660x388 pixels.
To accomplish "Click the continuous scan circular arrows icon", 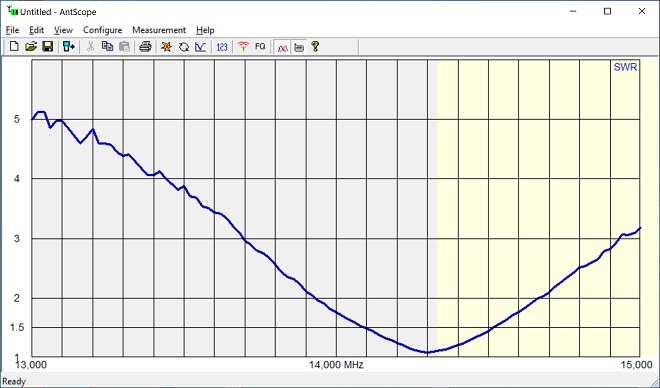I will [184, 47].
